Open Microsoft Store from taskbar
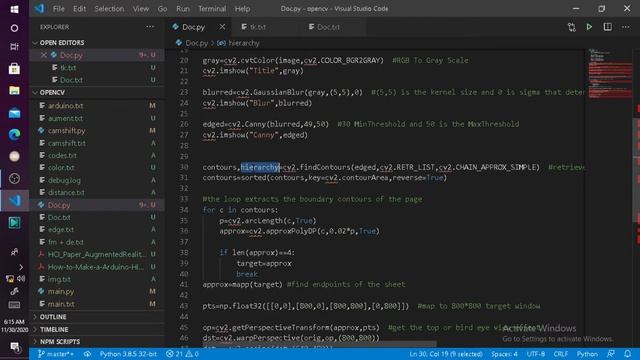 coord(14,69)
